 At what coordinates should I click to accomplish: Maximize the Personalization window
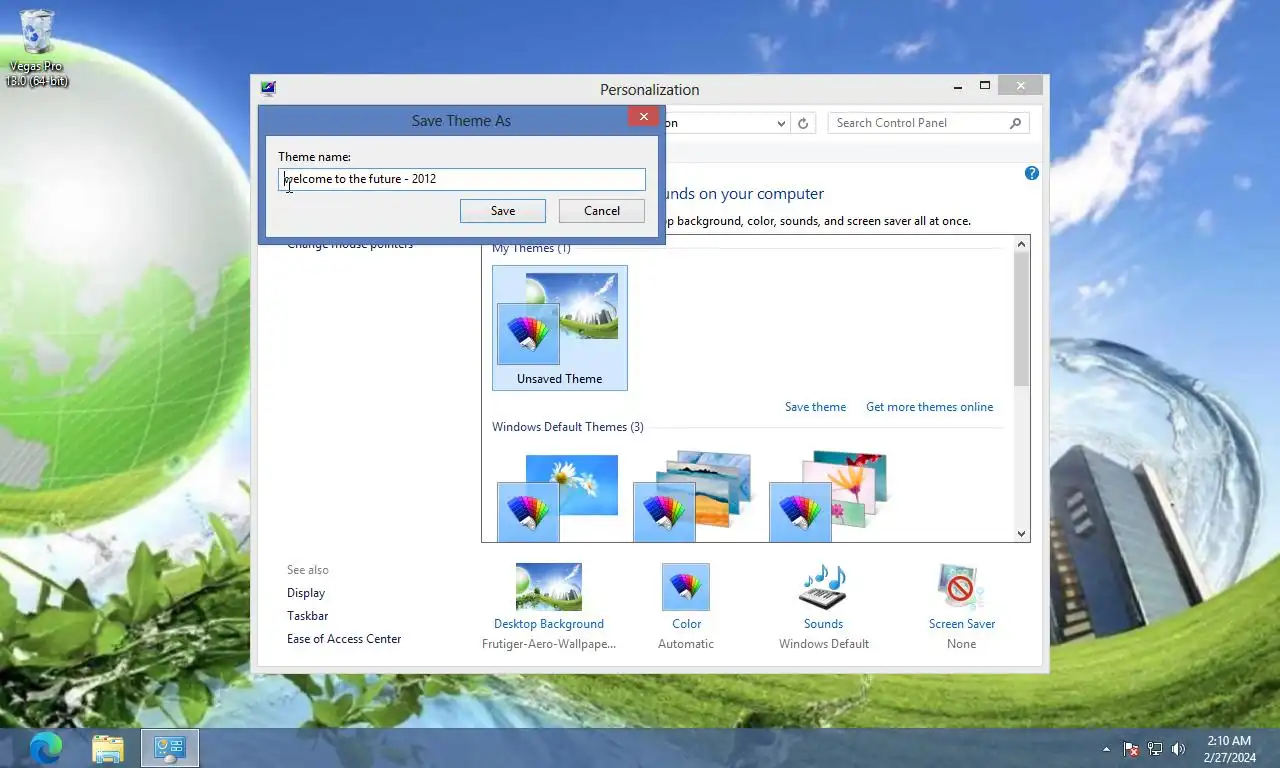(x=985, y=86)
